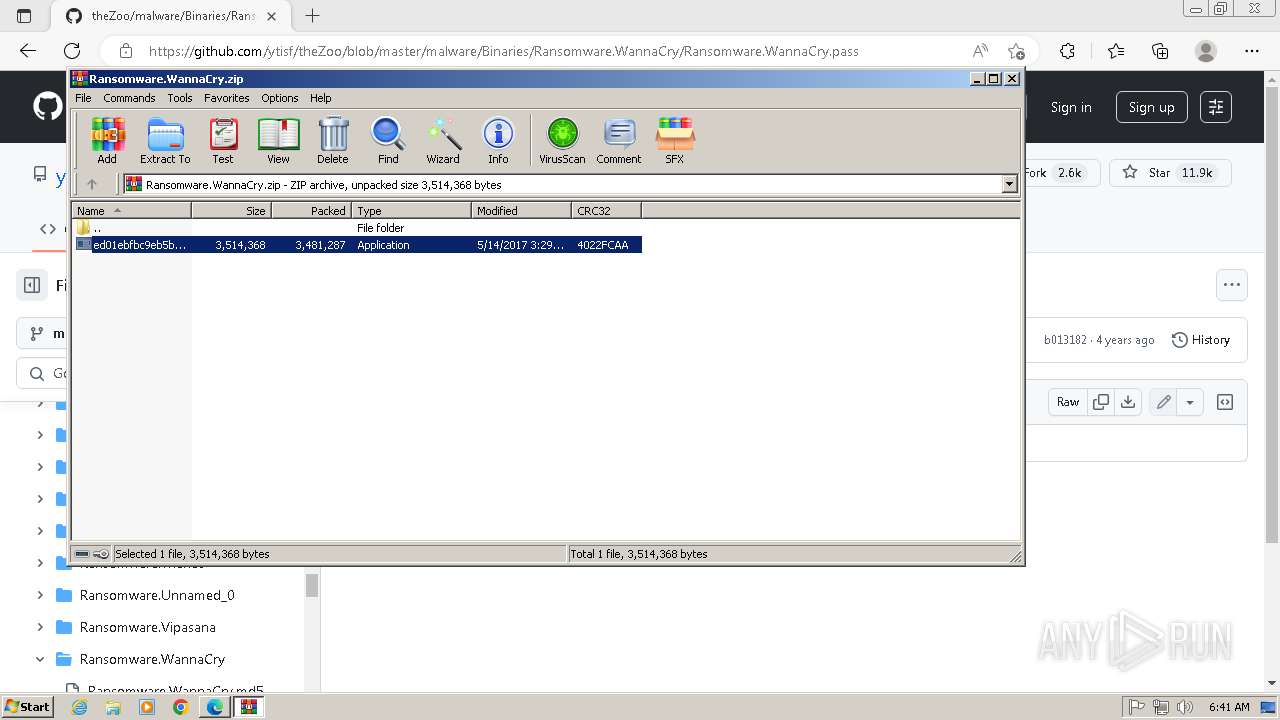Open Internet Explorer from taskbar

point(79,707)
